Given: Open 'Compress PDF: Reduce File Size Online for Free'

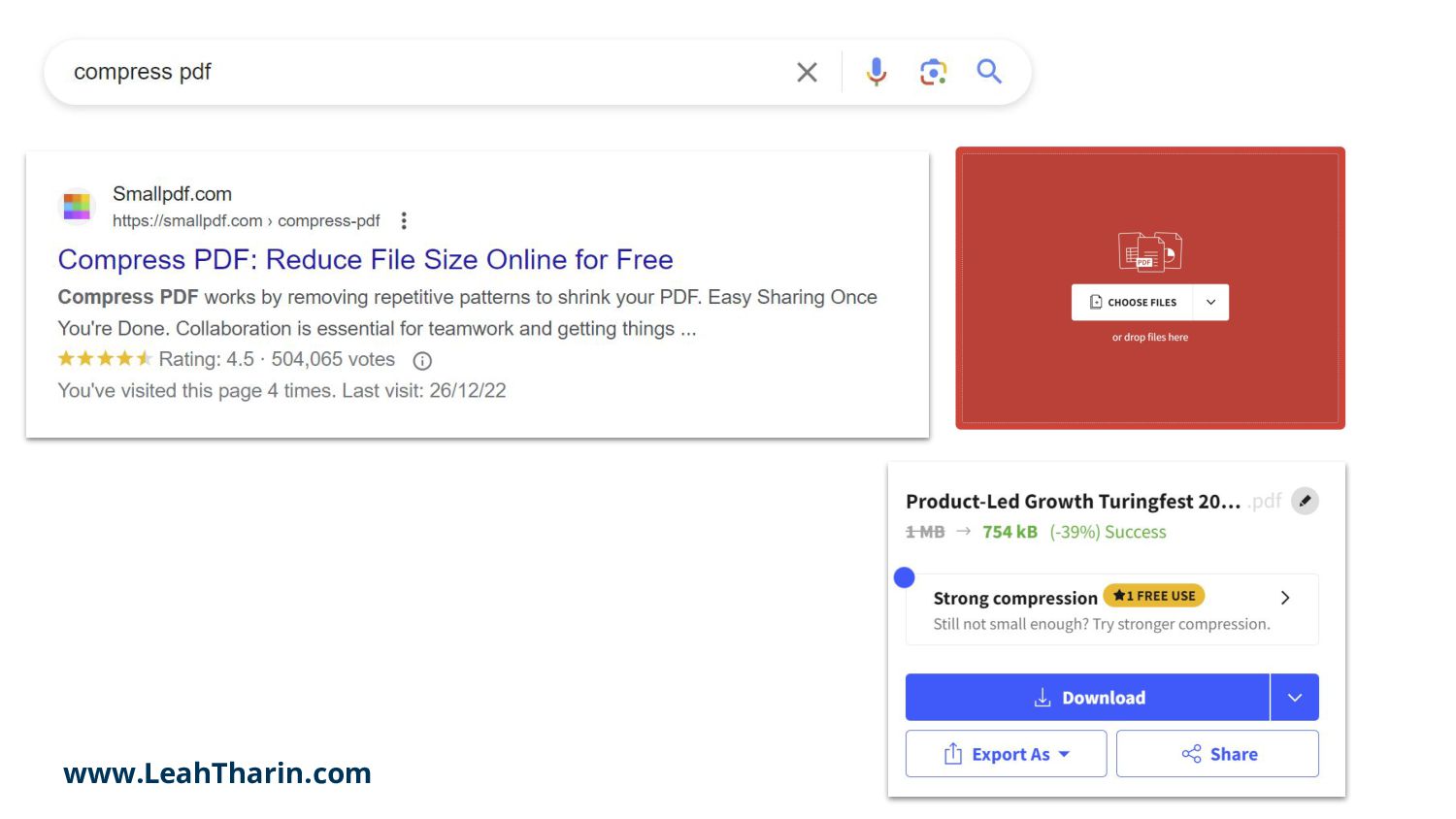Looking at the screenshot, I should (x=365, y=259).
